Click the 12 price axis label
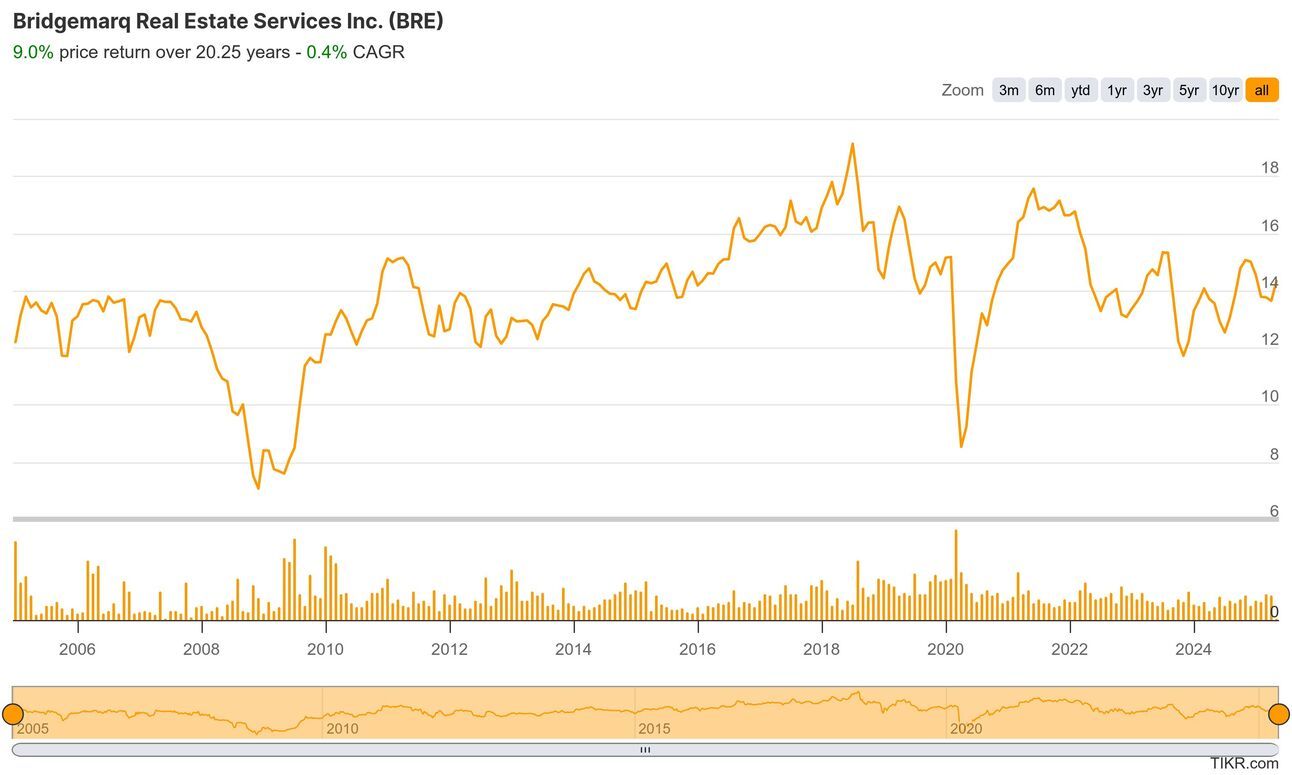 (1270, 340)
